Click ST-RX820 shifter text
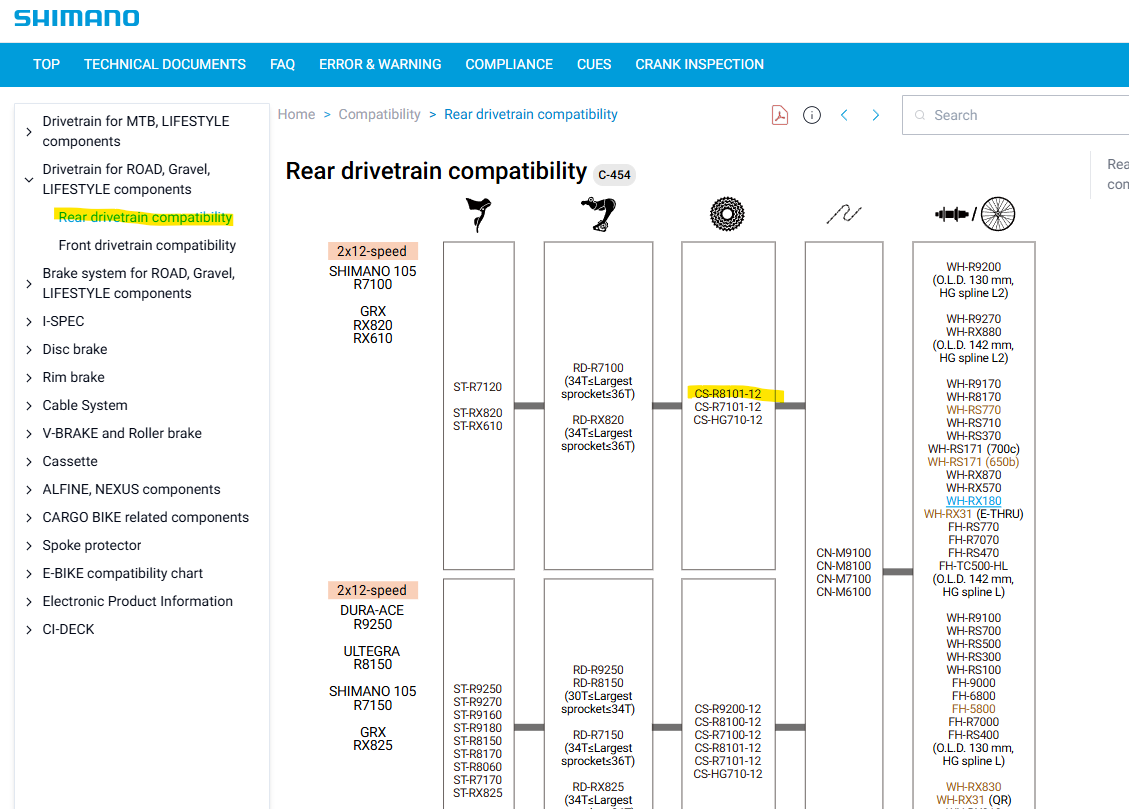 [477, 413]
